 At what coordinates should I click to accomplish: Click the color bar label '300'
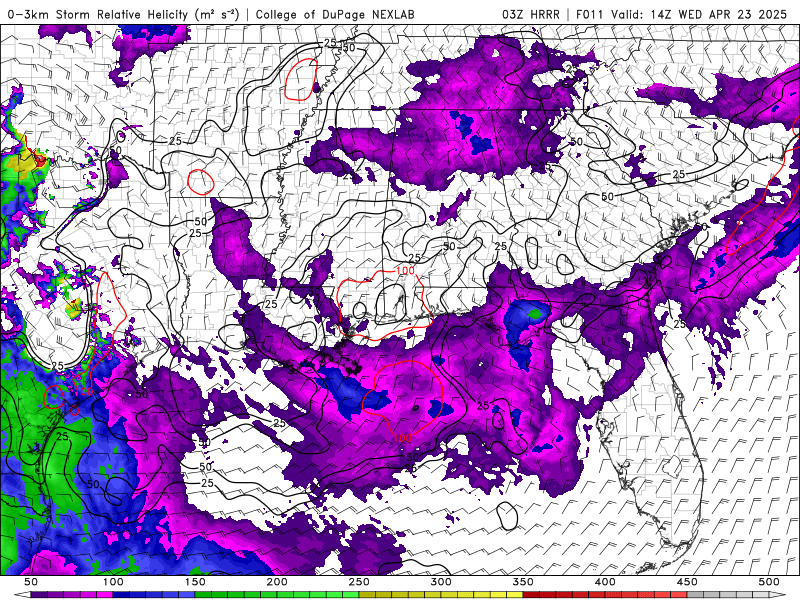pyautogui.click(x=441, y=582)
